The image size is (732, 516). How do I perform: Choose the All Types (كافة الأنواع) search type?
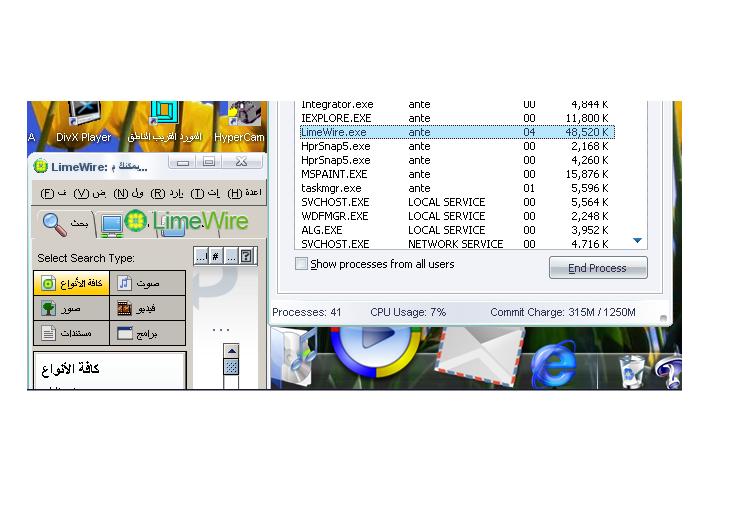[71, 283]
